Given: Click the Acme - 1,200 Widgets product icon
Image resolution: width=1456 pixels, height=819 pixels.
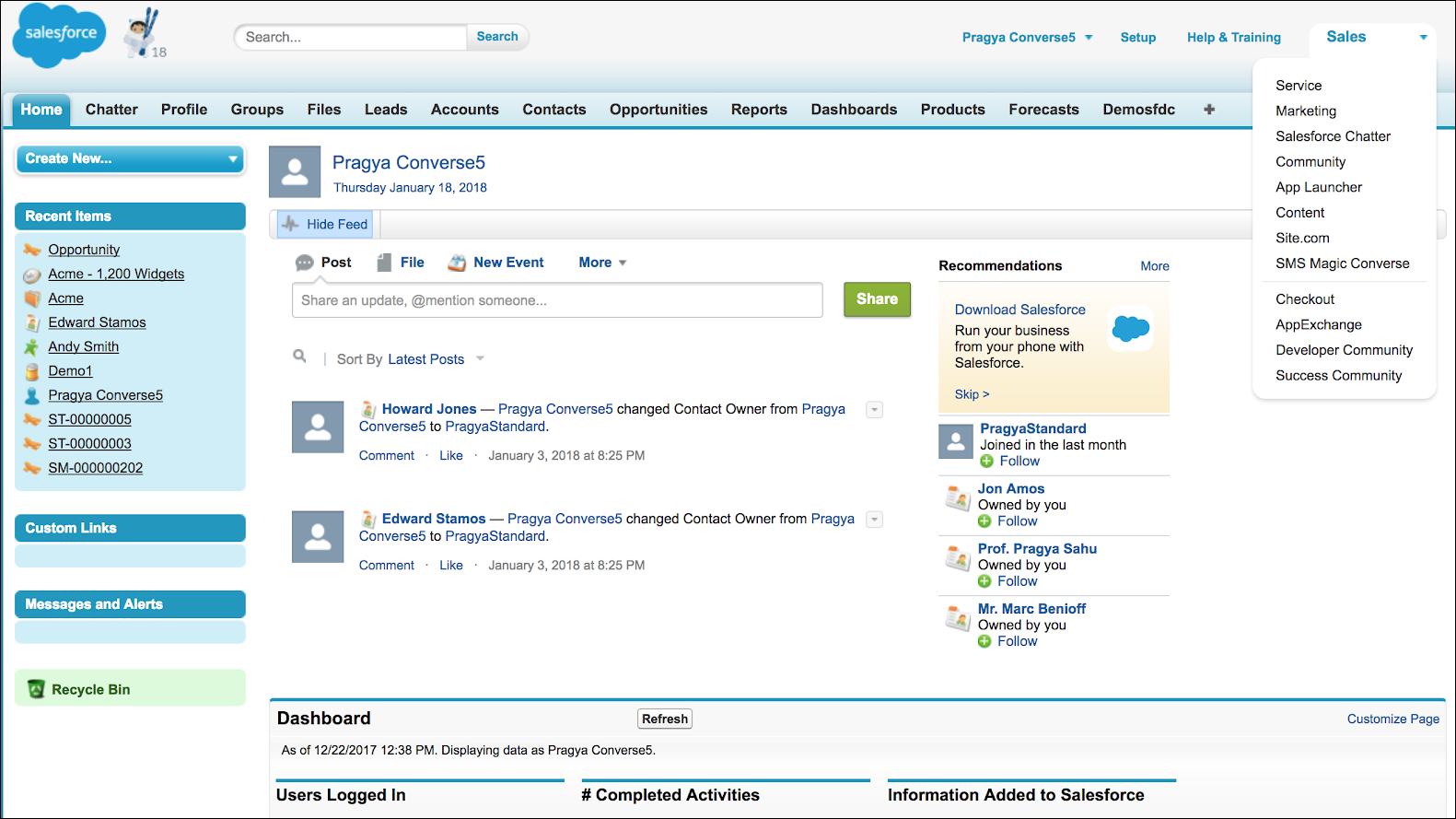Looking at the screenshot, I should [x=32, y=275].
